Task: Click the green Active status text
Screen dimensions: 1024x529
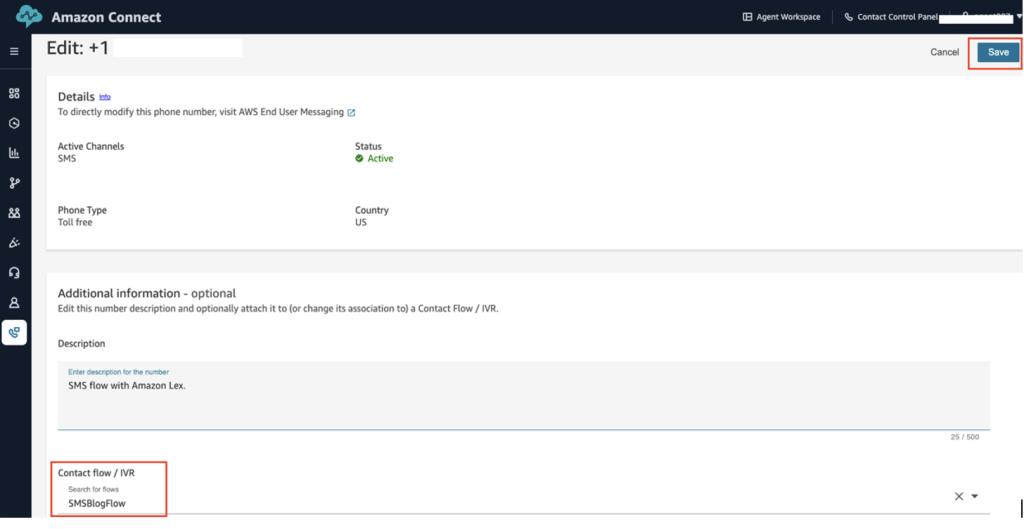Action: (380, 159)
